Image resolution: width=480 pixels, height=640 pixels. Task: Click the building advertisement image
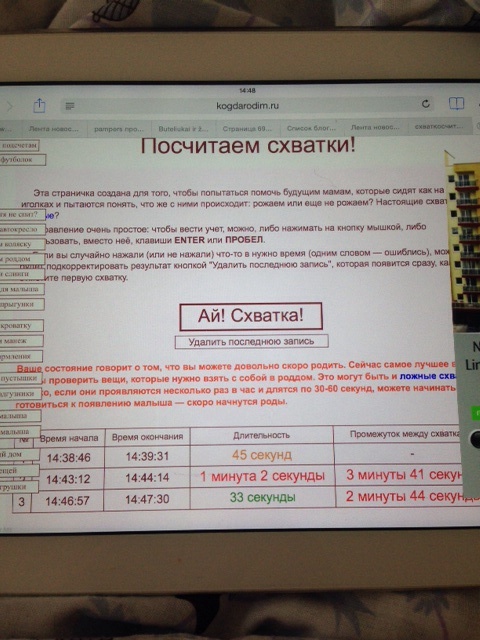tap(463, 241)
